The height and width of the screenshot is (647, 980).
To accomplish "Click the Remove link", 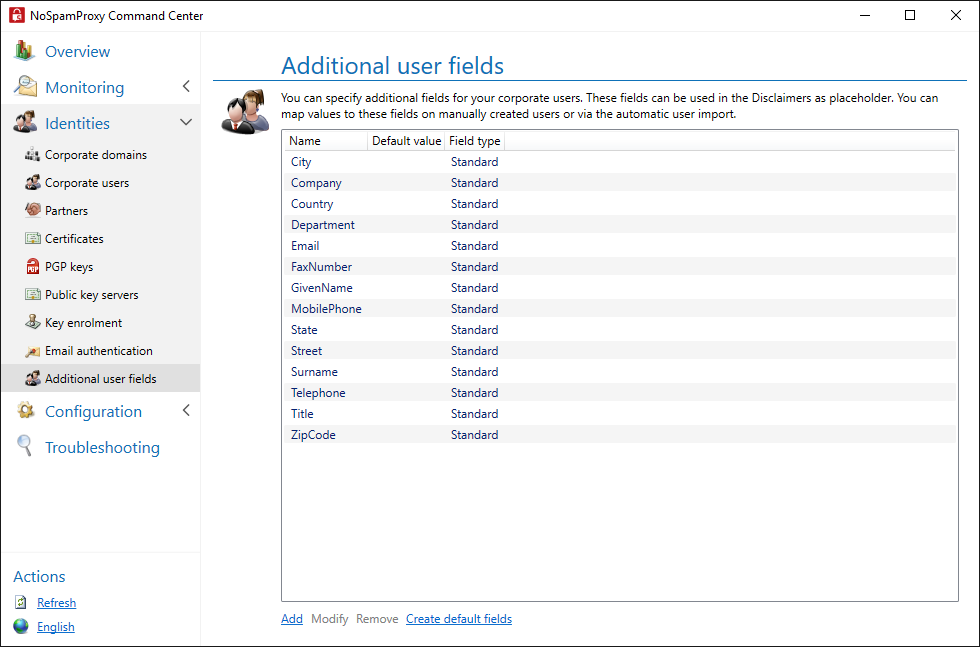I will pyautogui.click(x=377, y=619).
